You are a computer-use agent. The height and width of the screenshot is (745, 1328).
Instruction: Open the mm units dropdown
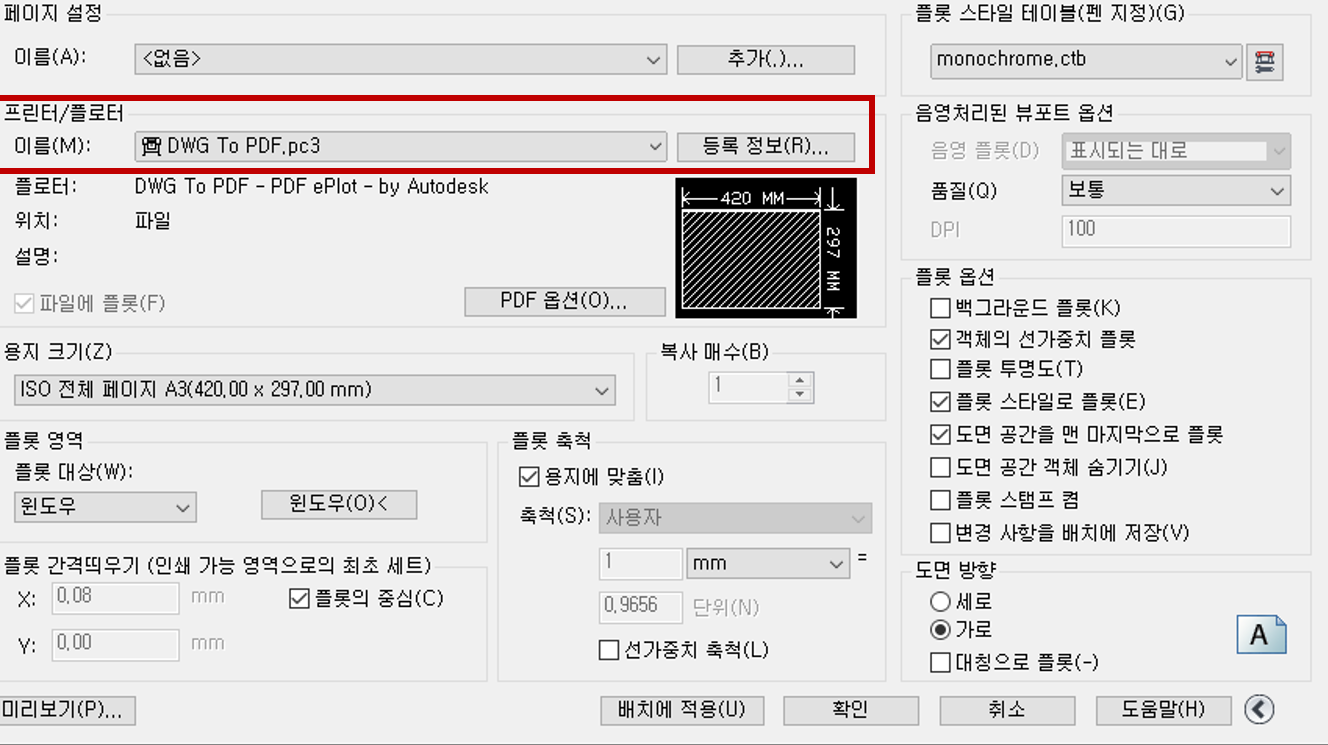tap(768, 564)
